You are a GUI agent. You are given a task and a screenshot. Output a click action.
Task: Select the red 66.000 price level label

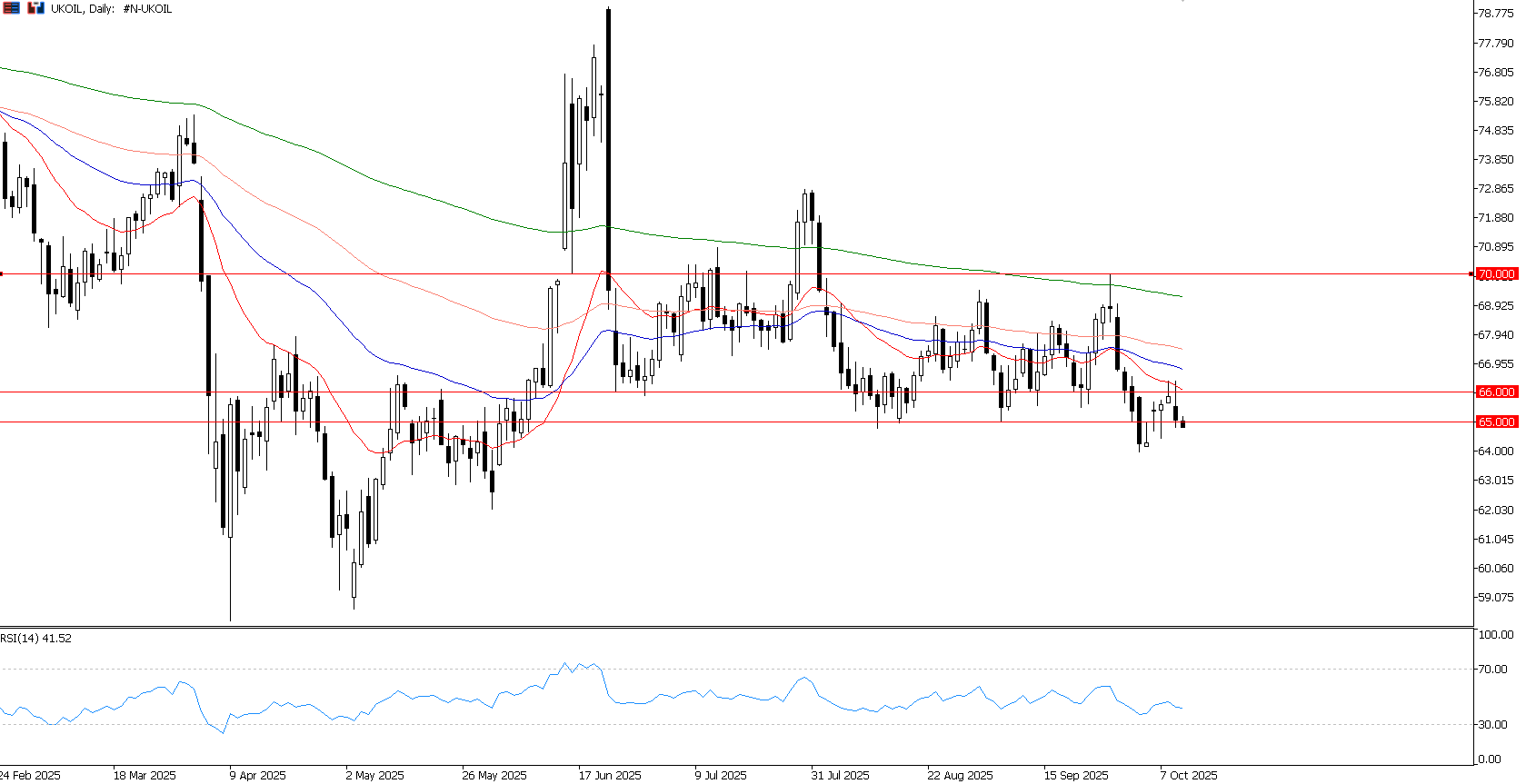pos(1495,392)
